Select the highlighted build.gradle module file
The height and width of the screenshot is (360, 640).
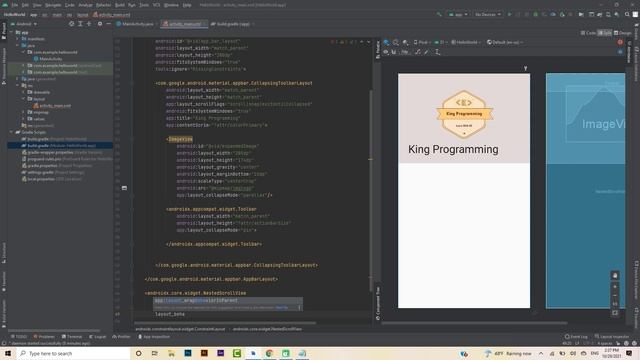click(x=60, y=145)
